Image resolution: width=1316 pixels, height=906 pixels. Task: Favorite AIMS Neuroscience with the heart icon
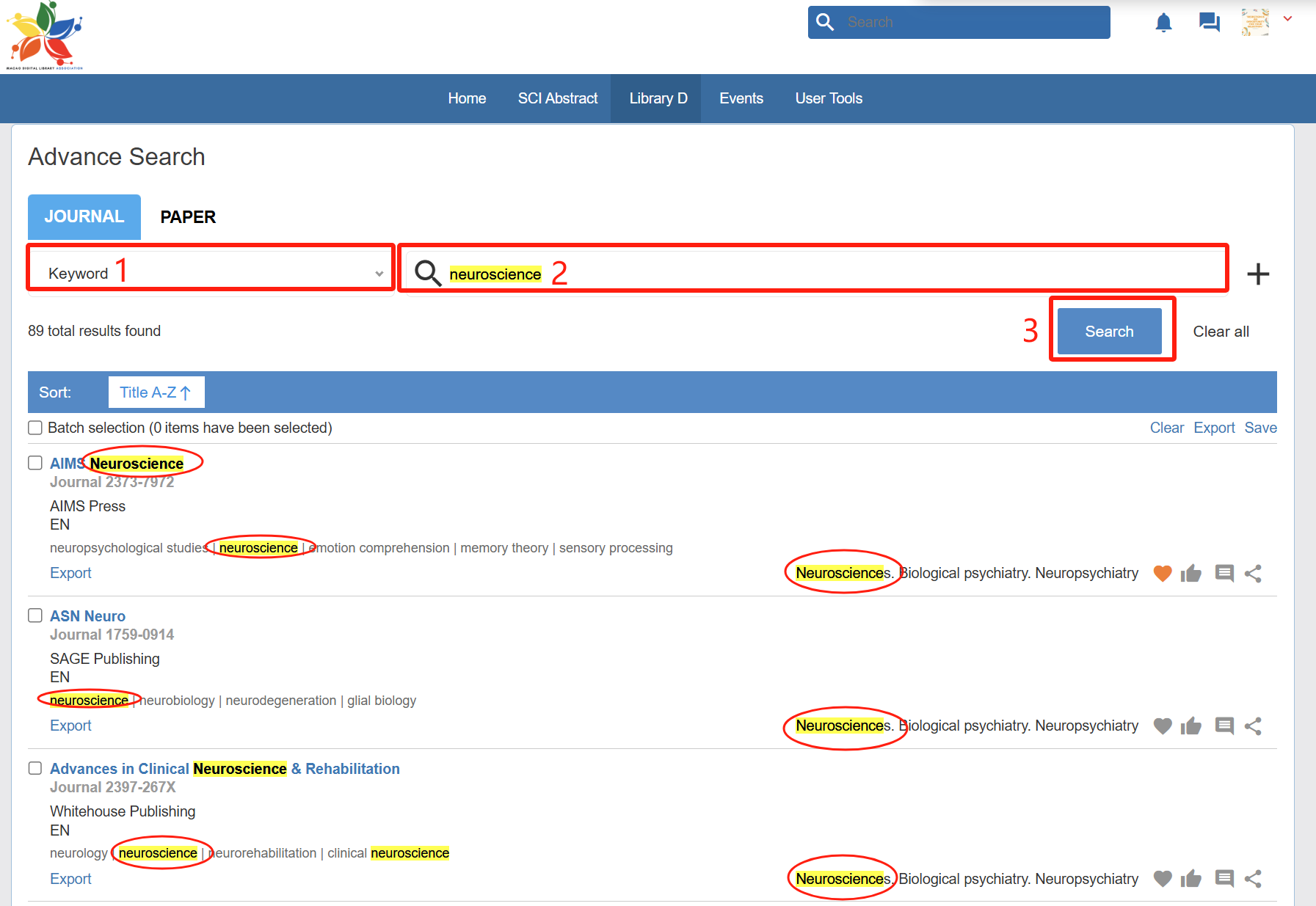(1162, 574)
